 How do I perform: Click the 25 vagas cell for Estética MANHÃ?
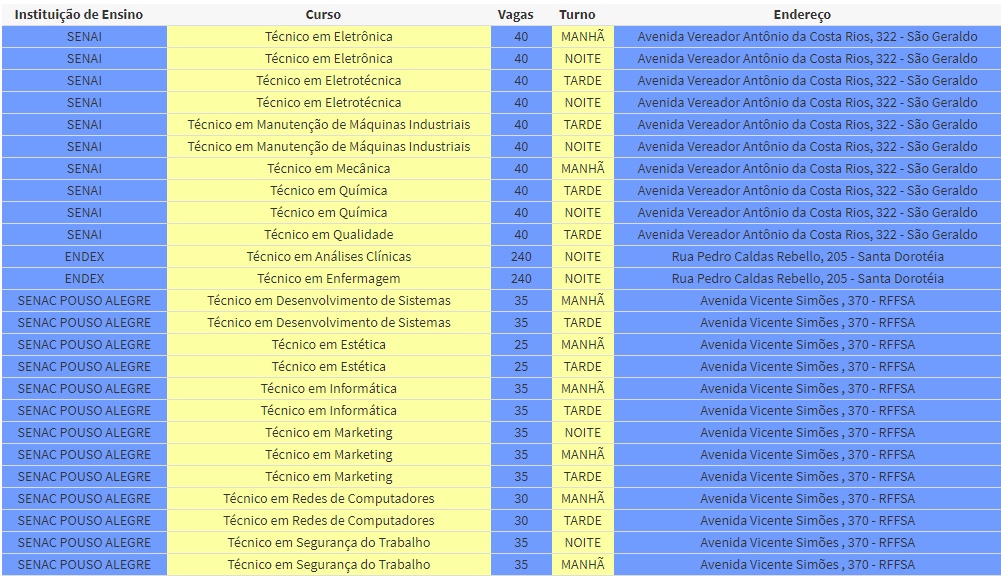[x=521, y=344]
